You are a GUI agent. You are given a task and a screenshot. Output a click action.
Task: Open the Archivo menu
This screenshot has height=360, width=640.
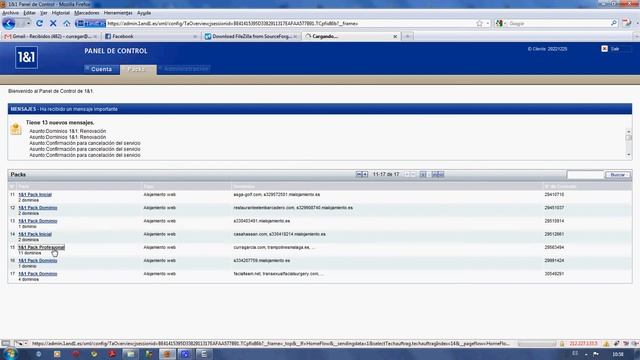11,13
